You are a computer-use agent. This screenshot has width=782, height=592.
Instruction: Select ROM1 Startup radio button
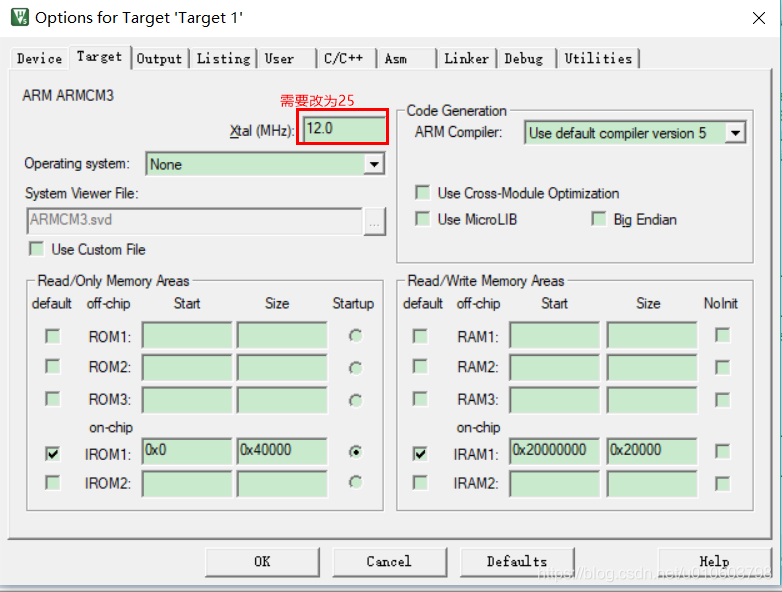(356, 336)
